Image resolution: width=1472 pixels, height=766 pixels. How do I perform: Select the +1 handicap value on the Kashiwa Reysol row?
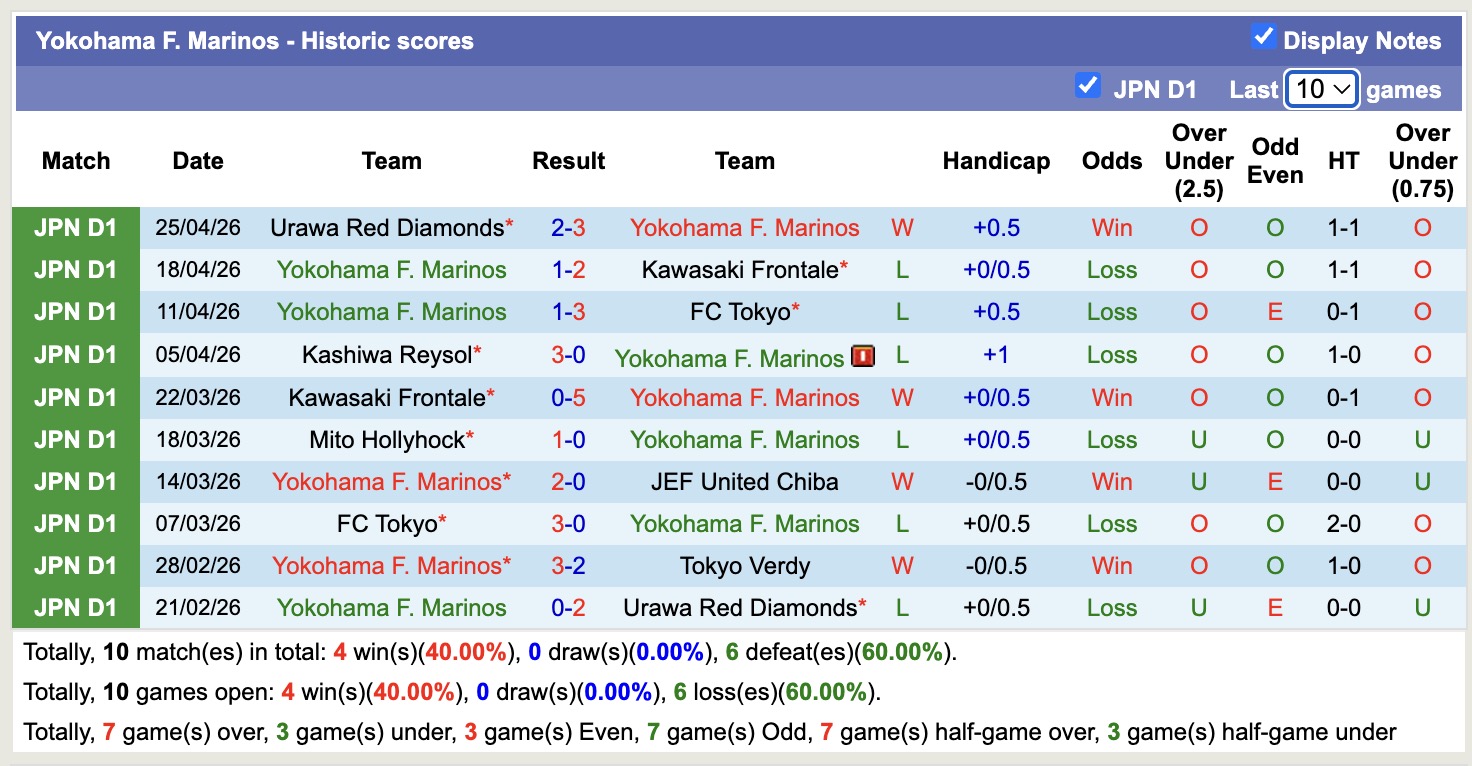point(996,354)
